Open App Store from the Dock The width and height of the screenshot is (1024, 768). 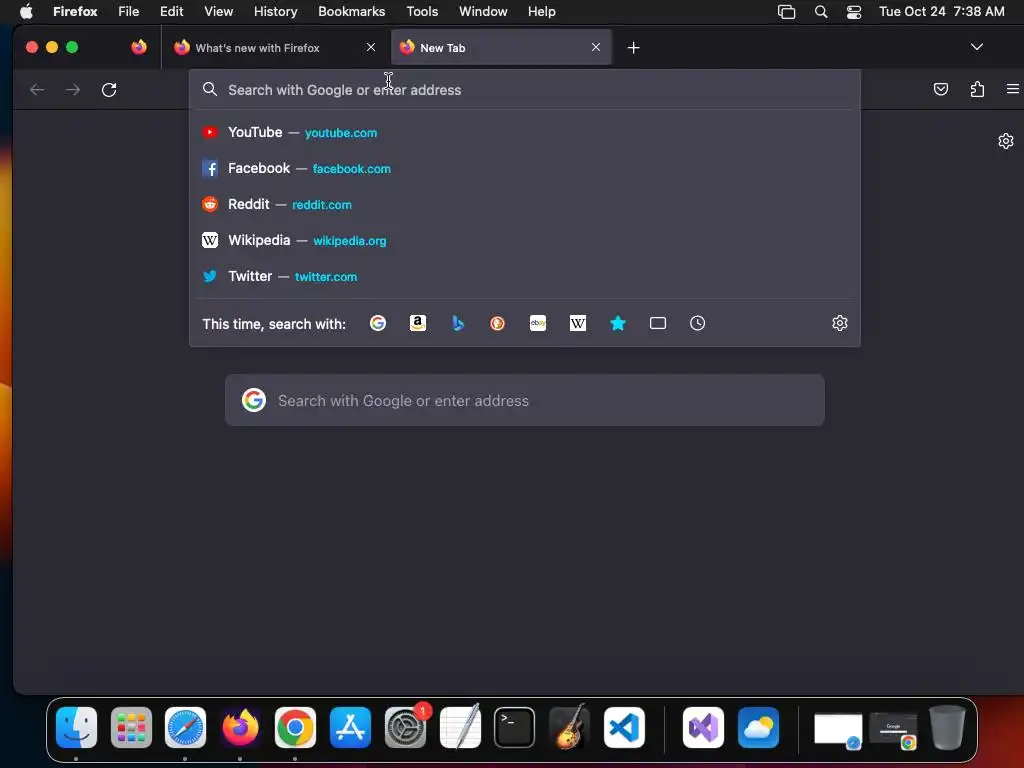(x=350, y=727)
